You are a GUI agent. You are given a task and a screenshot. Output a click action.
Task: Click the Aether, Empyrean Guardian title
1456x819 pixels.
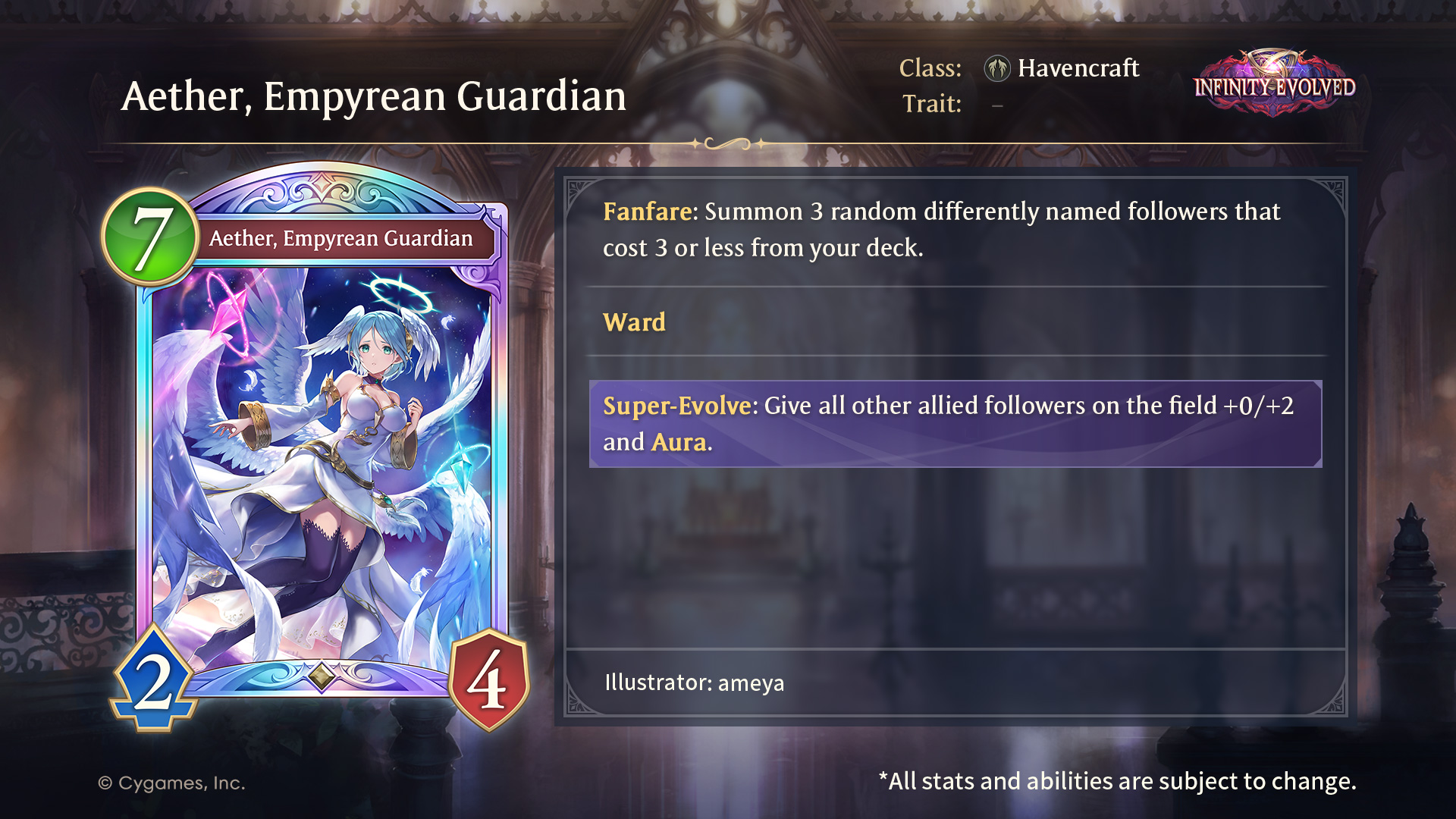click(x=374, y=96)
